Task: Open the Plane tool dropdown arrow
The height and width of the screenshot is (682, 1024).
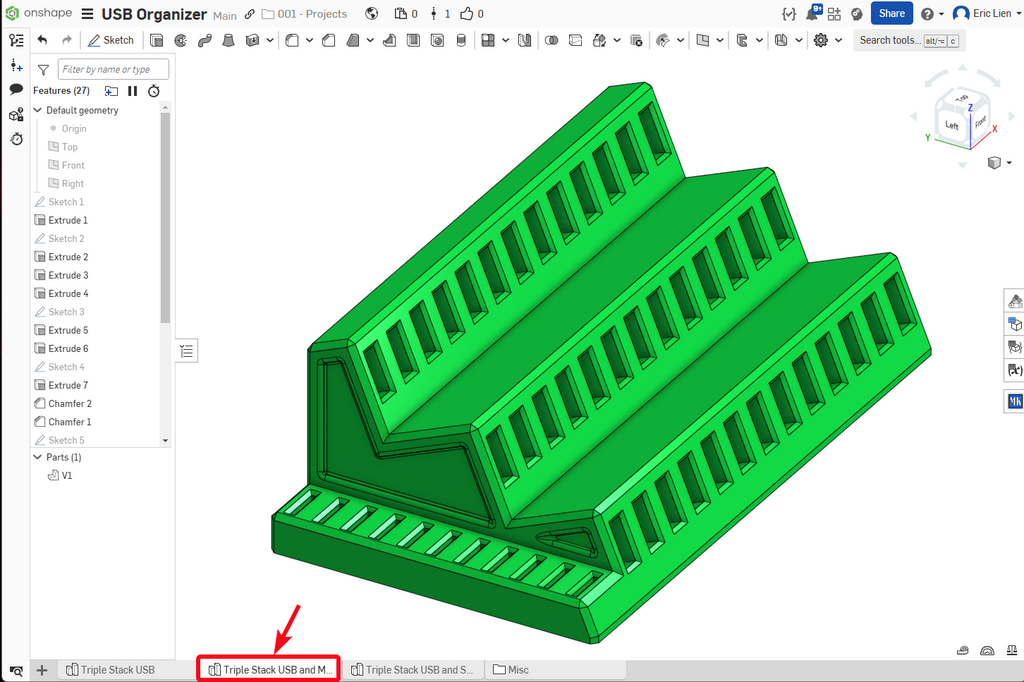Action: pyautogui.click(x=720, y=41)
